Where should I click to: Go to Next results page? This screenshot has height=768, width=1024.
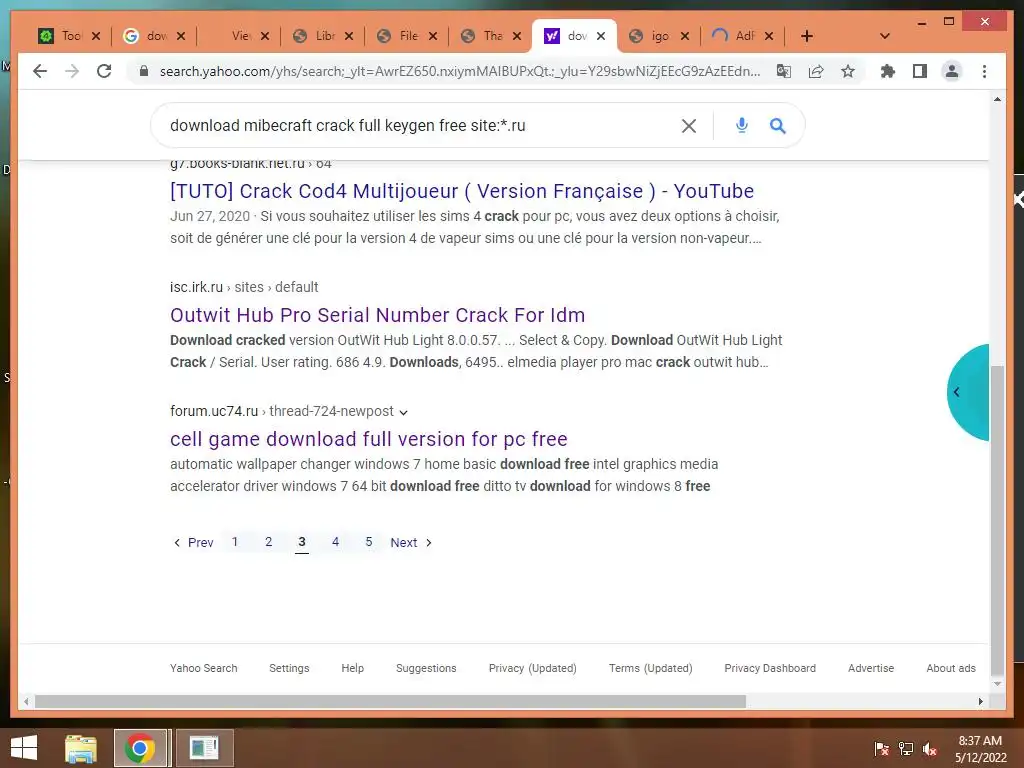pos(411,543)
